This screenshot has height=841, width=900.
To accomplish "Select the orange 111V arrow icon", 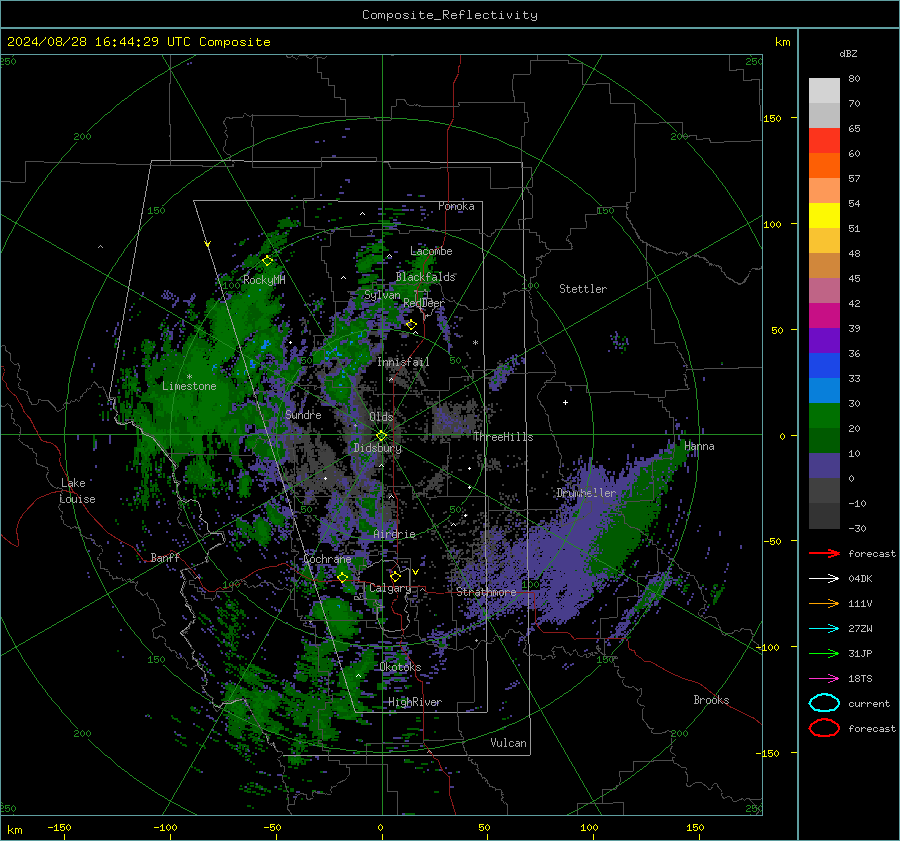I will coord(824,603).
